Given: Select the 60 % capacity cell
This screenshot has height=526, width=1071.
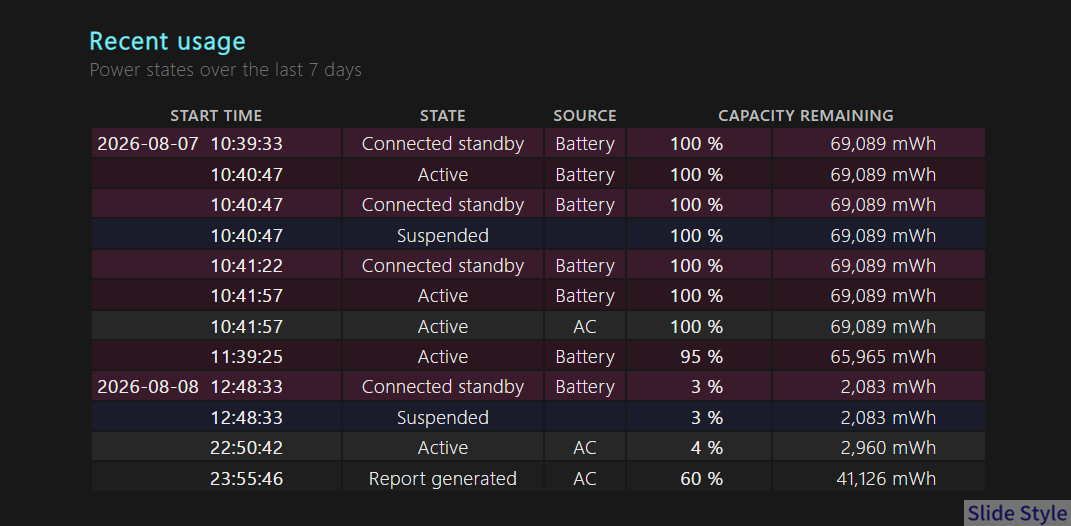Looking at the screenshot, I should (699, 478).
